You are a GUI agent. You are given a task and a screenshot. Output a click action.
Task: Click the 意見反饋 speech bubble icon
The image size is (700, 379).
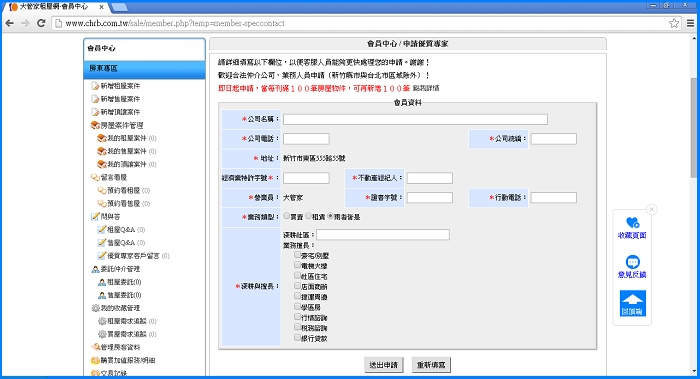click(633, 262)
